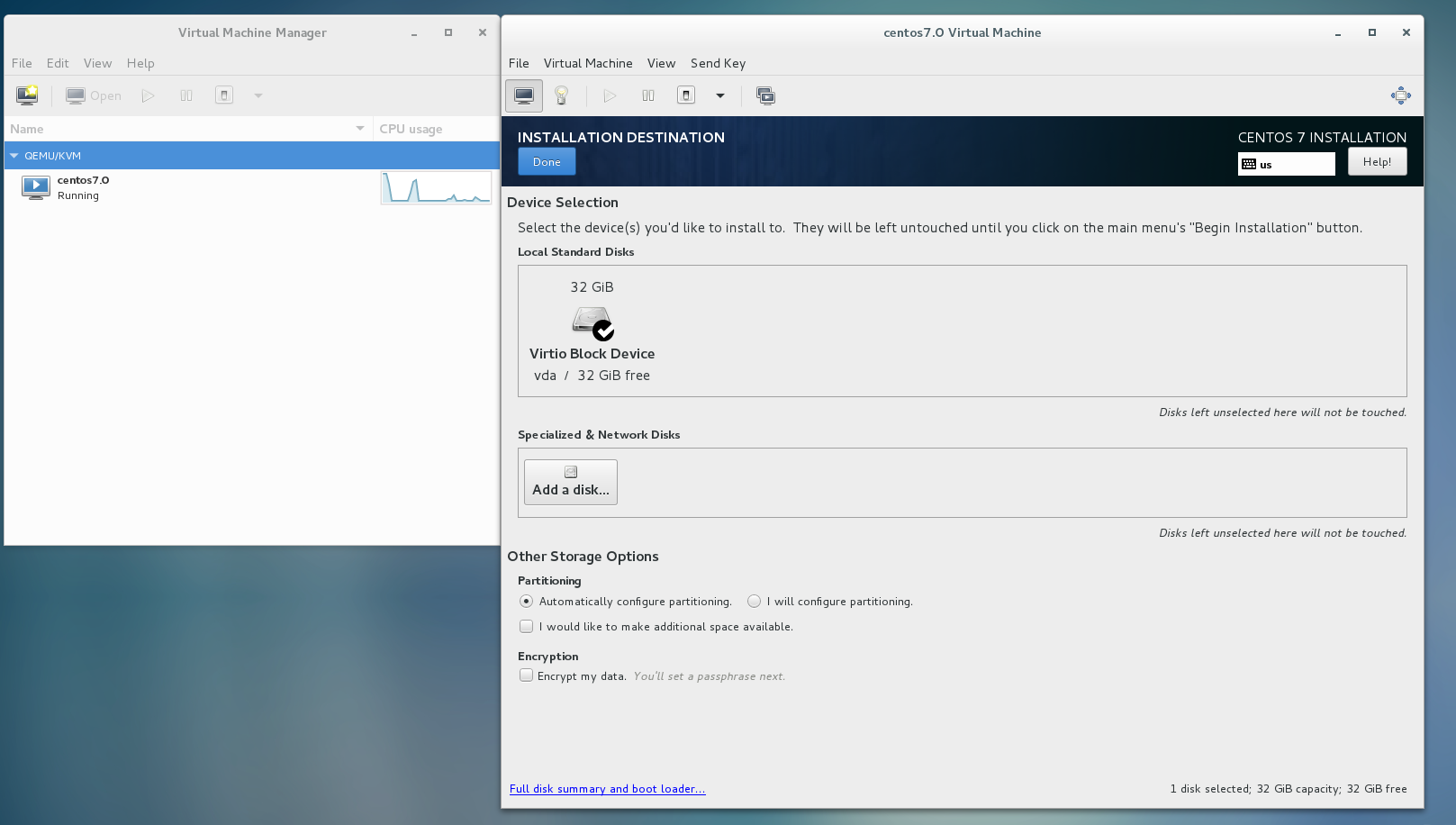Show the graphical console in centos7.0 window

(x=524, y=95)
